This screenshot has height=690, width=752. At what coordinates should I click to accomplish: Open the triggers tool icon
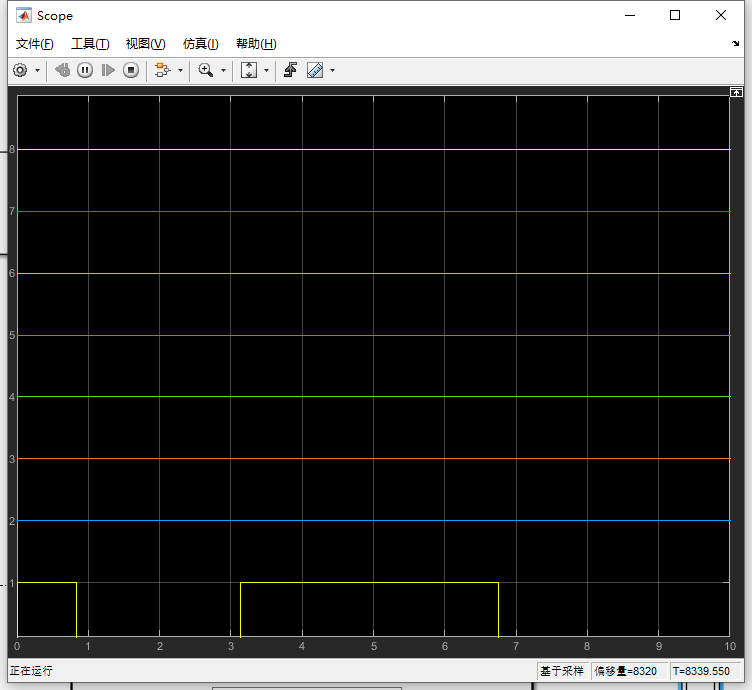pos(290,70)
